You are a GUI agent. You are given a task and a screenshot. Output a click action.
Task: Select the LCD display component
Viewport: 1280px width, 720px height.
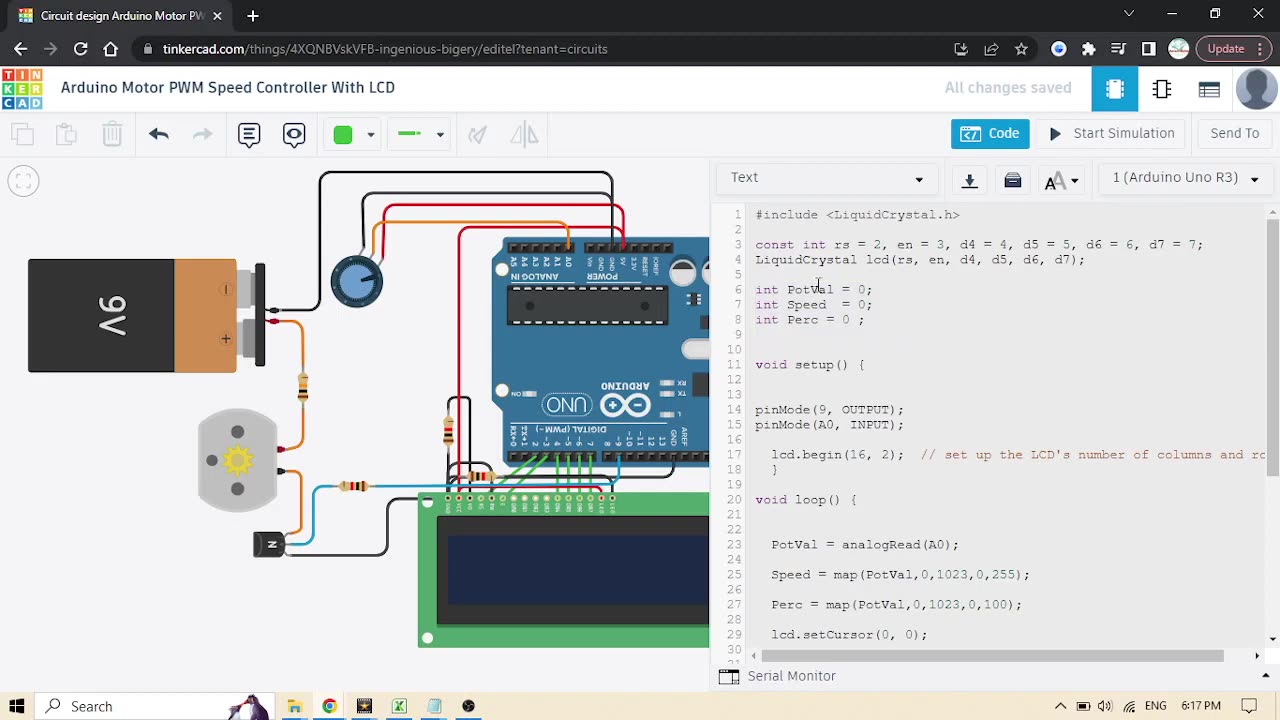564,571
